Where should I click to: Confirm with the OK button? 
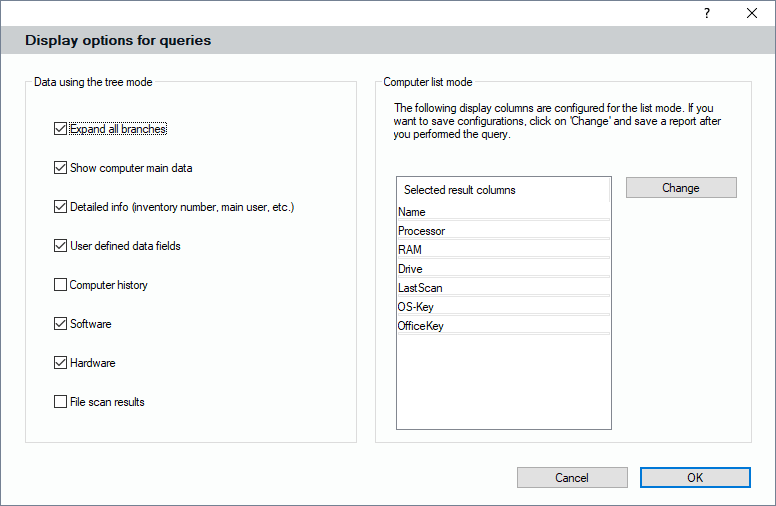(x=695, y=477)
